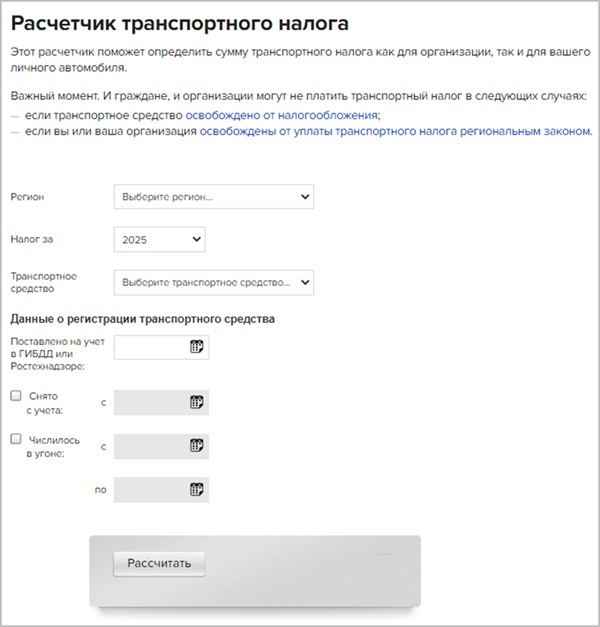Click the GIBDD registration date input field
Viewport: 600px width, 627px height.
point(150,347)
